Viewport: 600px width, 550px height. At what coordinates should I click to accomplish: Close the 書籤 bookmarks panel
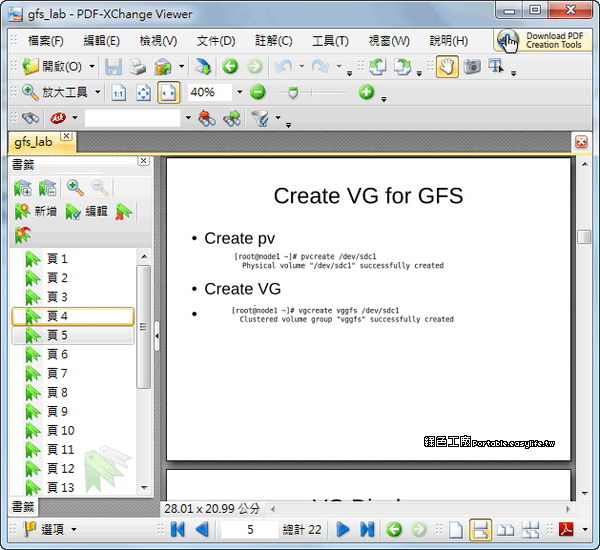143,161
